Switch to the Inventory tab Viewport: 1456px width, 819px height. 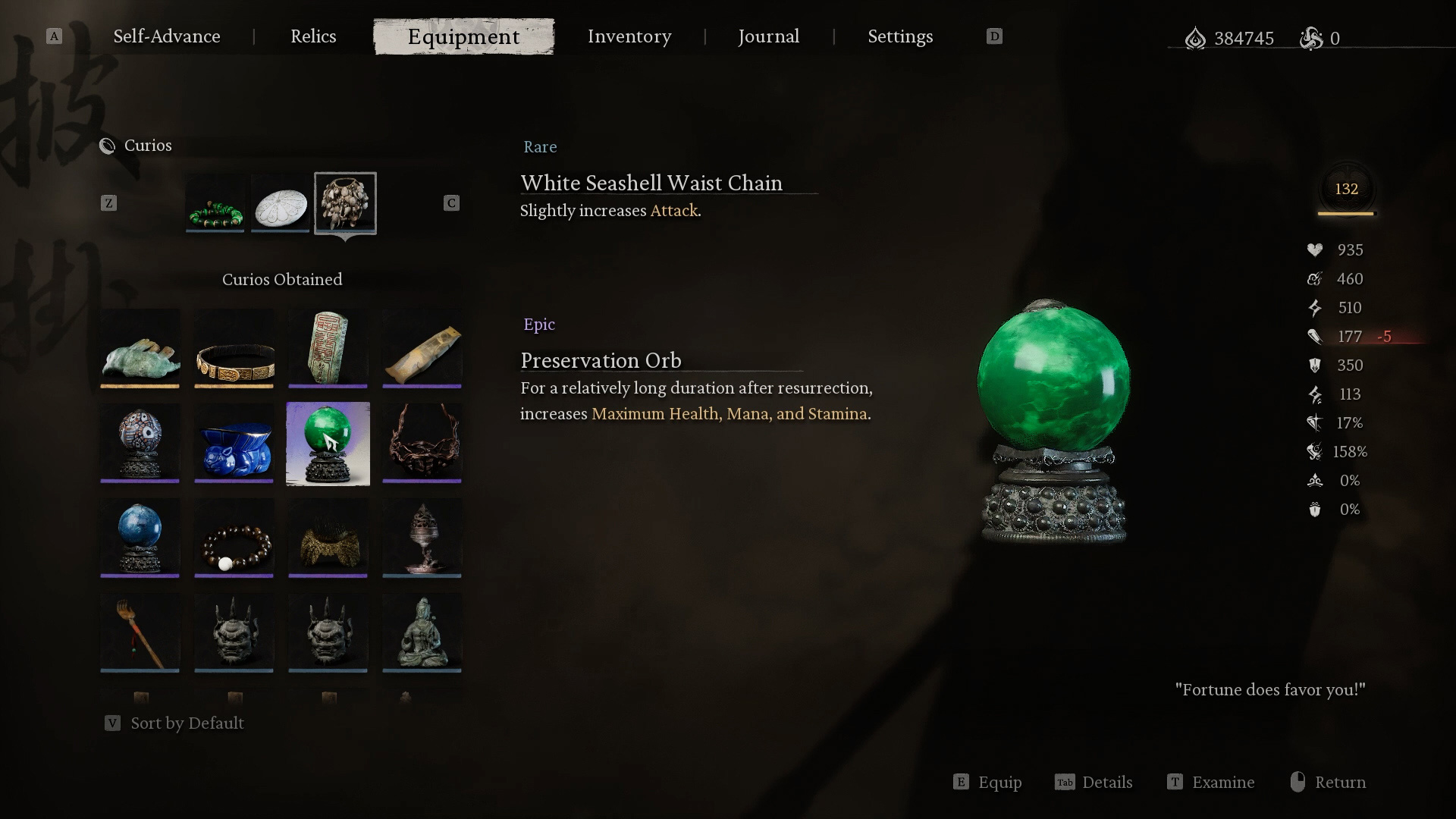(629, 36)
